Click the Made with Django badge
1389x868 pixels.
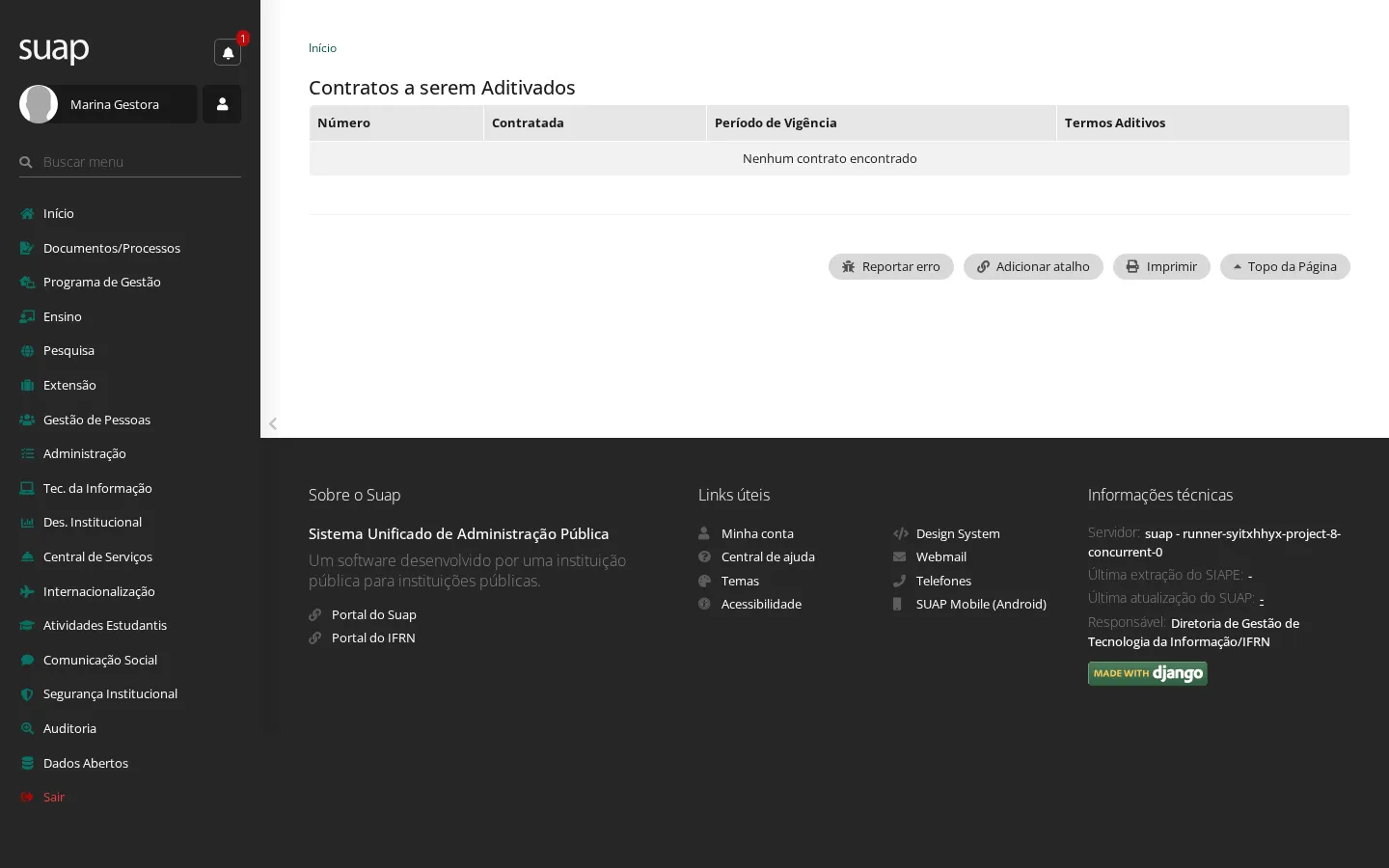(1148, 673)
